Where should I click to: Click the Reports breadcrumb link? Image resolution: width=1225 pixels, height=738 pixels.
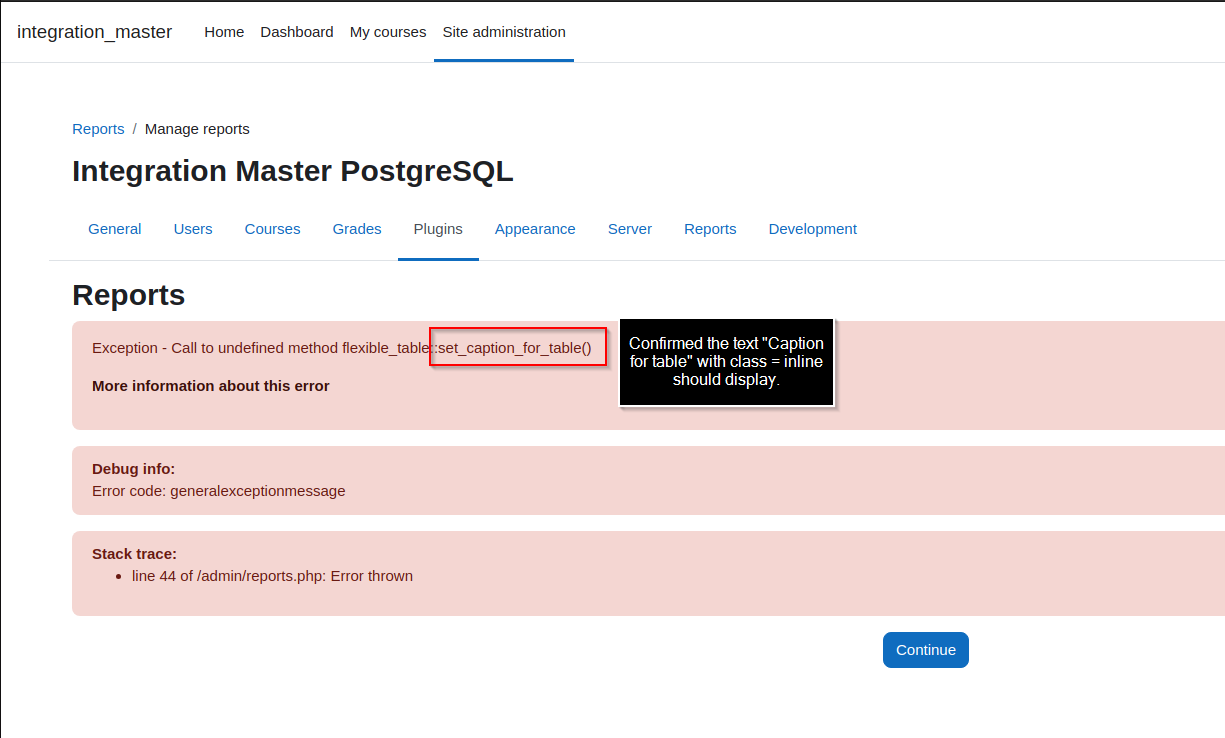point(98,129)
